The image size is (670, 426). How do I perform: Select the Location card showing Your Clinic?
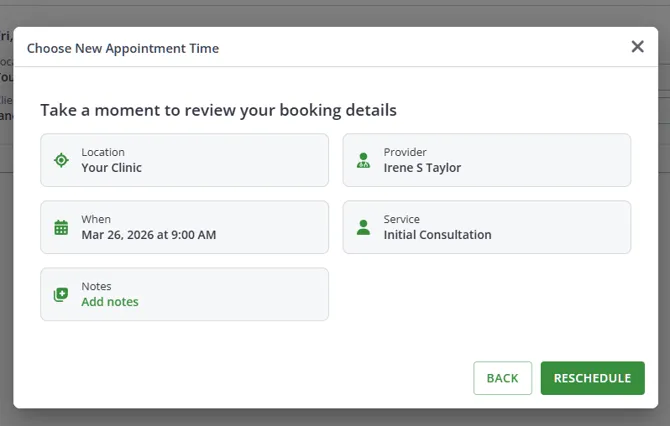pyautogui.click(x=185, y=160)
